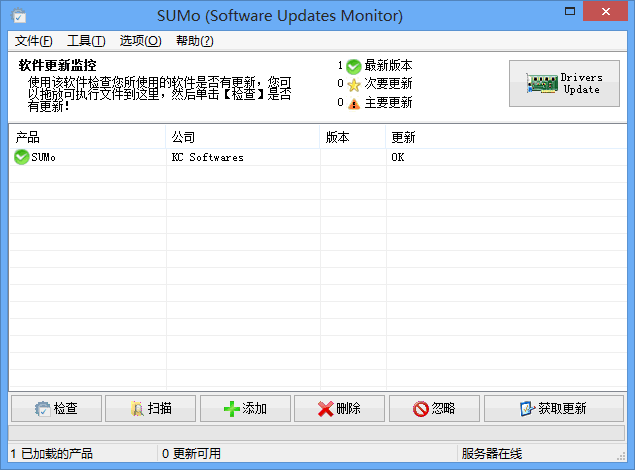Click the 扫描 scan button
635x470 pixels.
tap(151, 408)
